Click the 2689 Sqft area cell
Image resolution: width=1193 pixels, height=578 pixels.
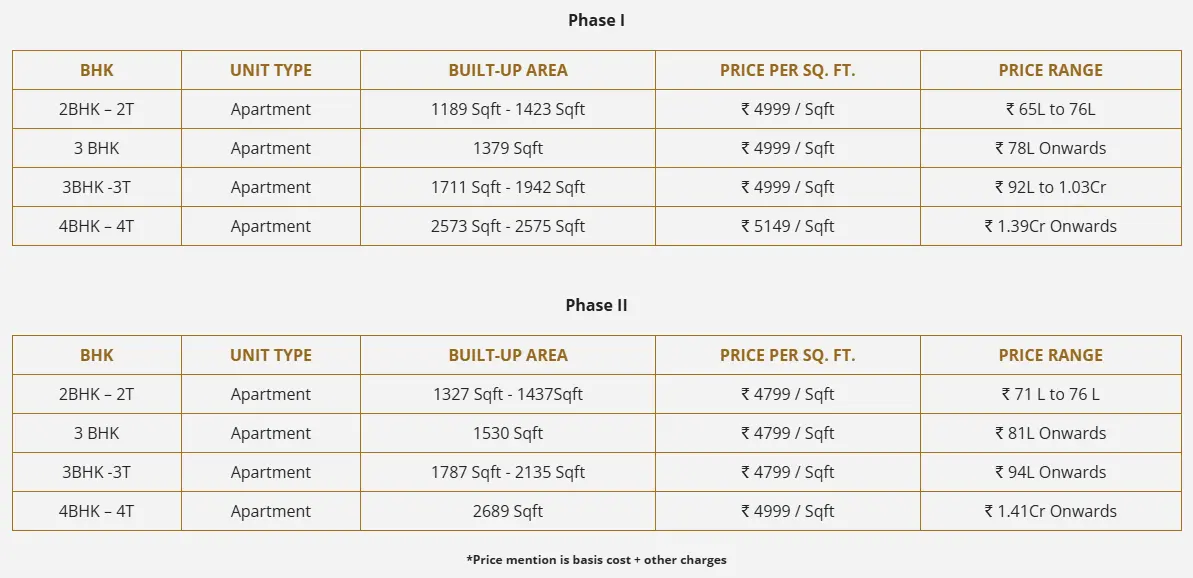tap(508, 511)
